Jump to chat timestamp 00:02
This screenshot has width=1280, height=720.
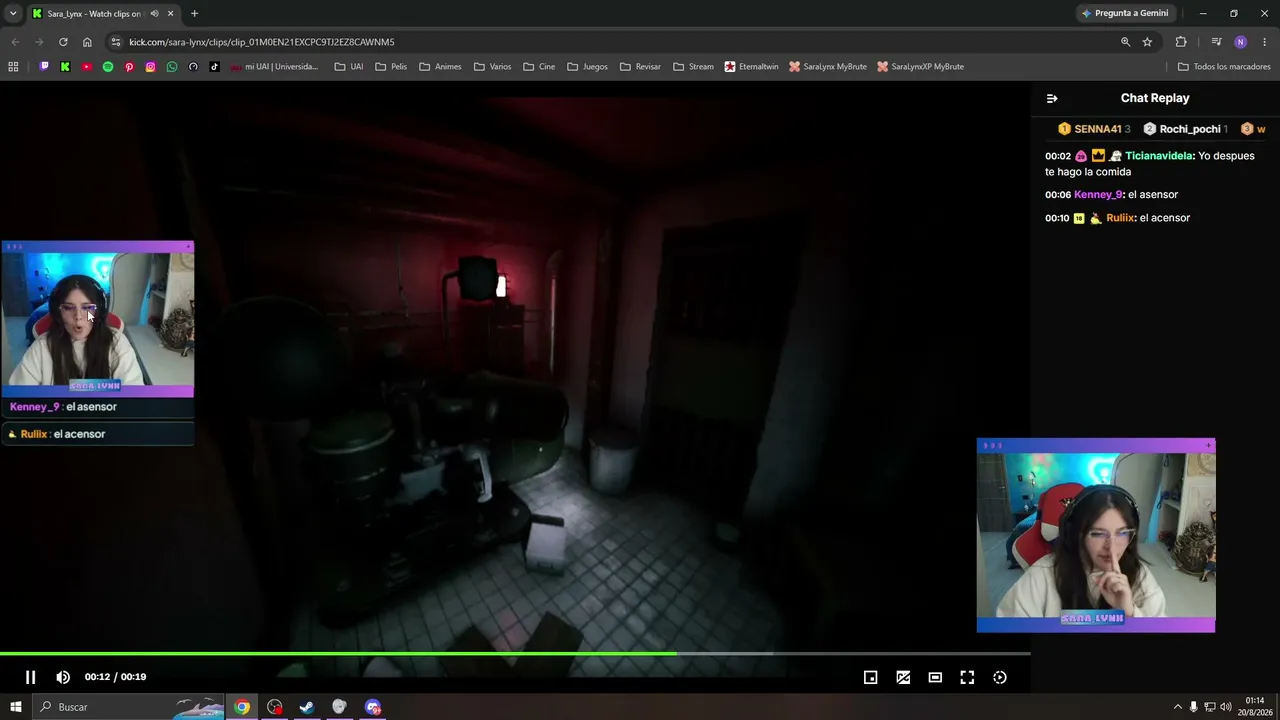(x=1058, y=156)
